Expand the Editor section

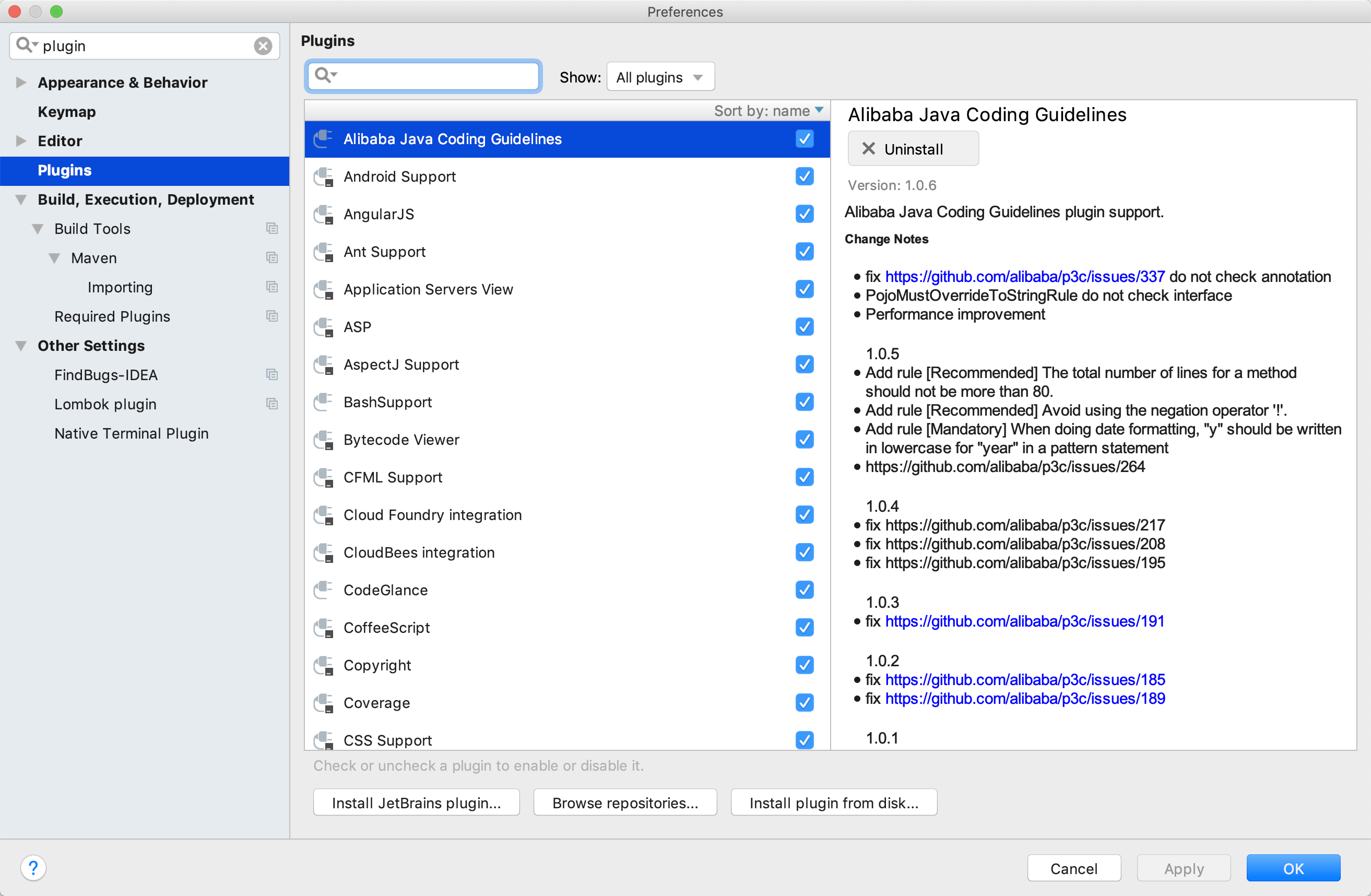[21, 140]
